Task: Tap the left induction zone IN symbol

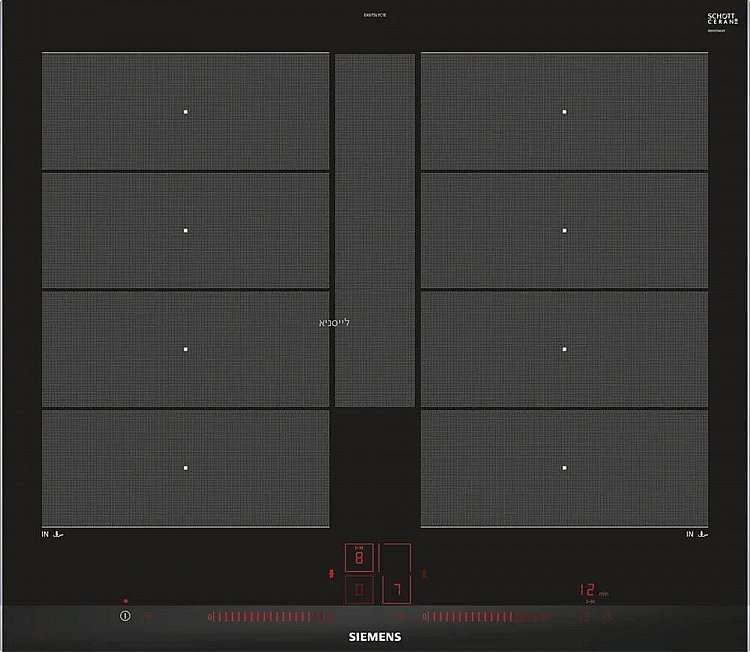Action: click(53, 535)
